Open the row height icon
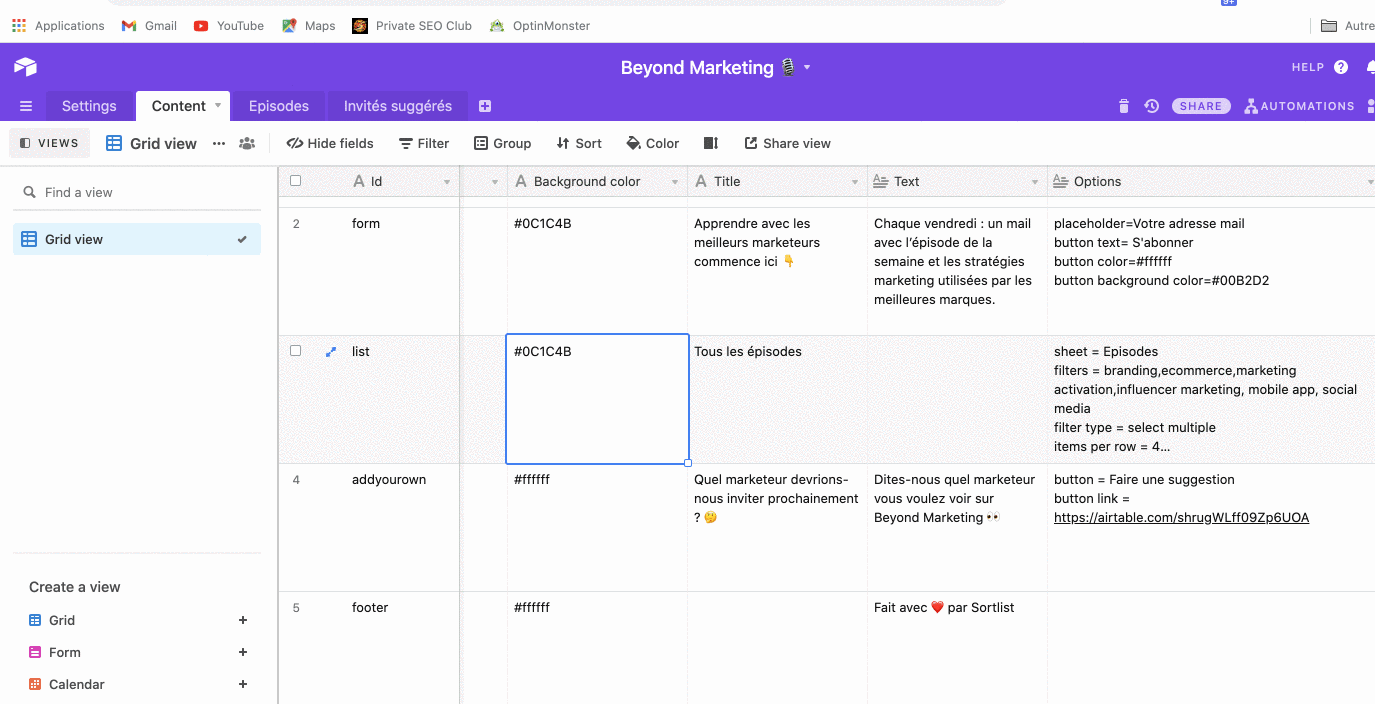The width and height of the screenshot is (1375, 704). tap(711, 143)
